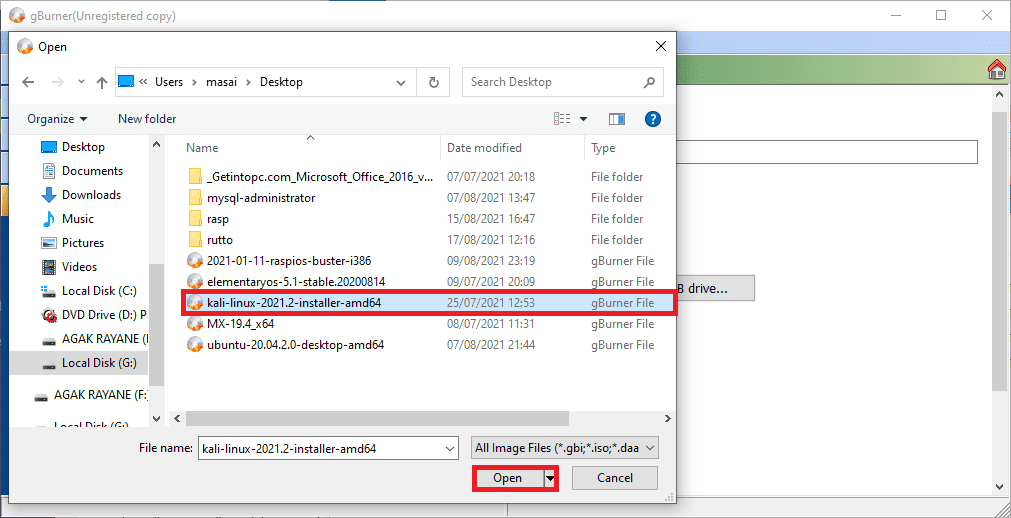
Task: Click the home icon in gBurner window
Action: [997, 70]
